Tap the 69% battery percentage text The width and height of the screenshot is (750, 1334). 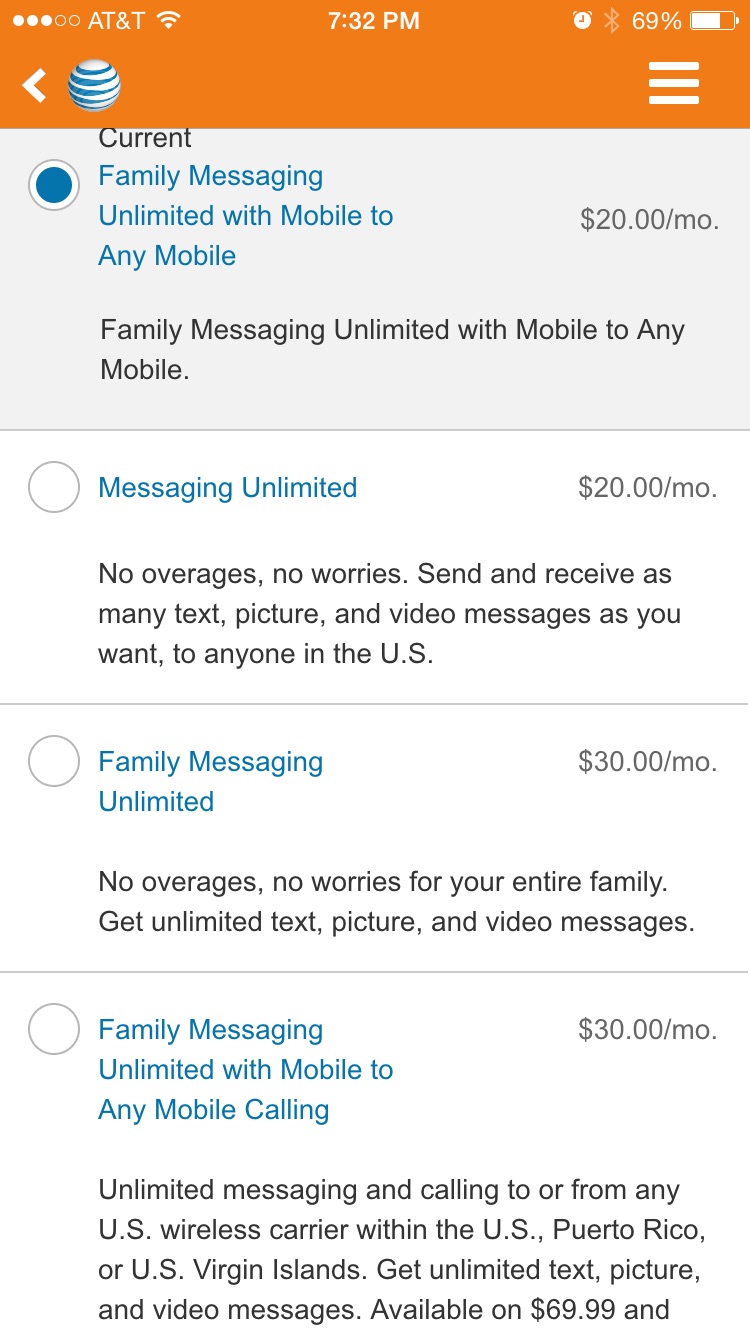pyautogui.click(x=656, y=21)
